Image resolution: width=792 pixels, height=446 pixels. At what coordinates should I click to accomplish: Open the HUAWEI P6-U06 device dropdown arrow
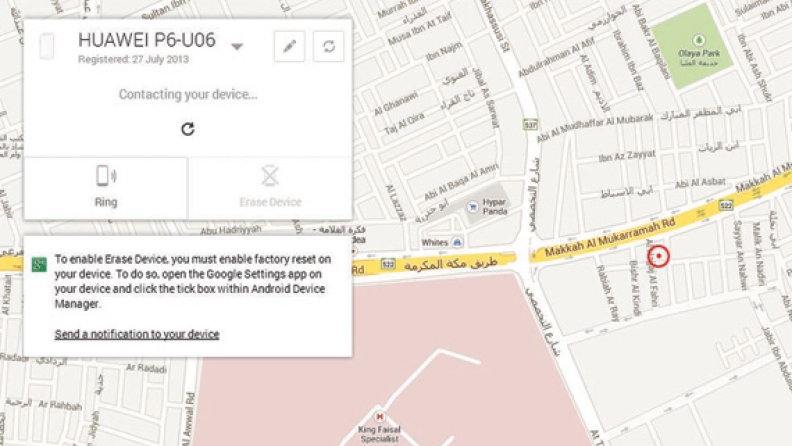[237, 47]
